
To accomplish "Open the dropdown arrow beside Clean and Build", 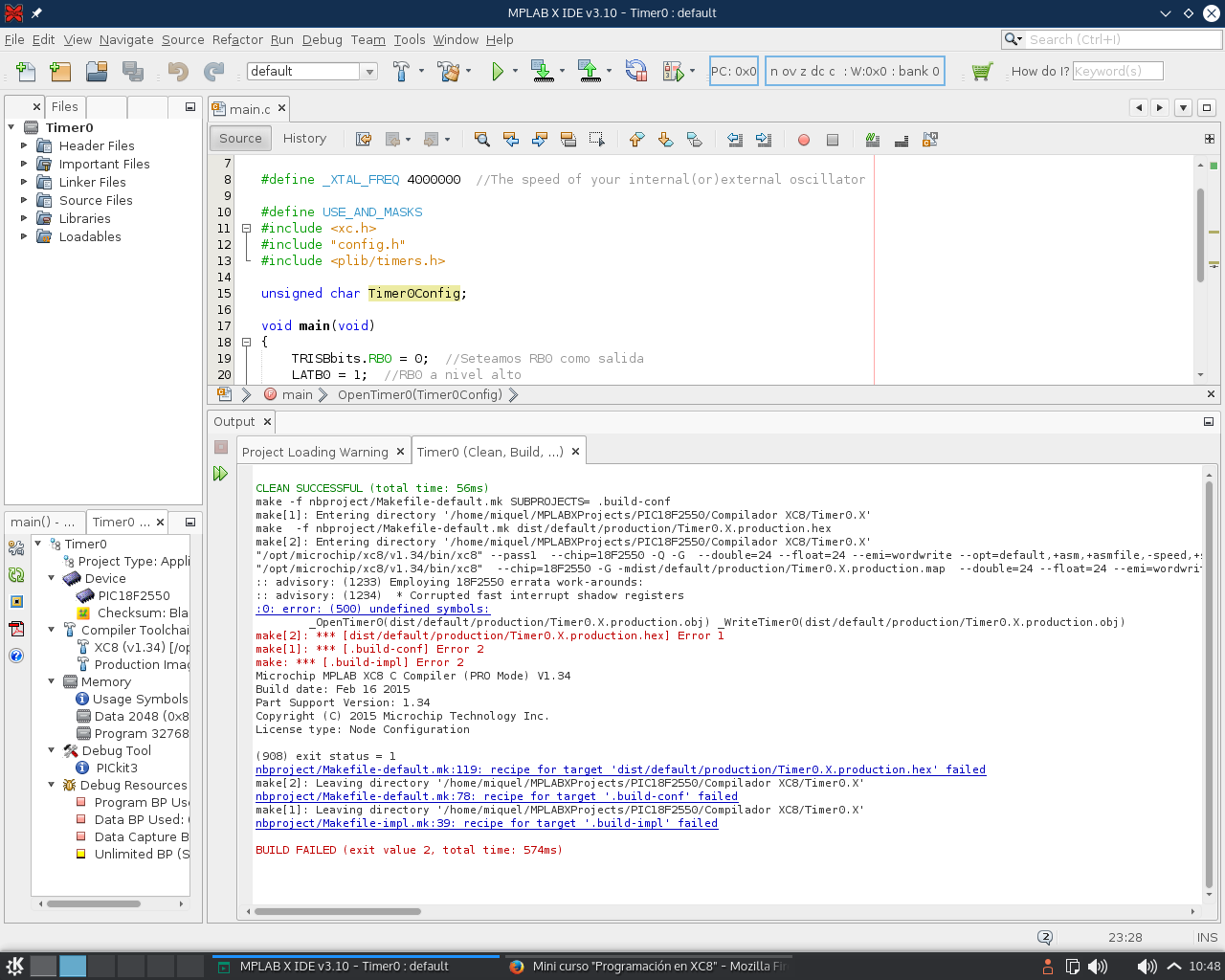I will coord(468,72).
